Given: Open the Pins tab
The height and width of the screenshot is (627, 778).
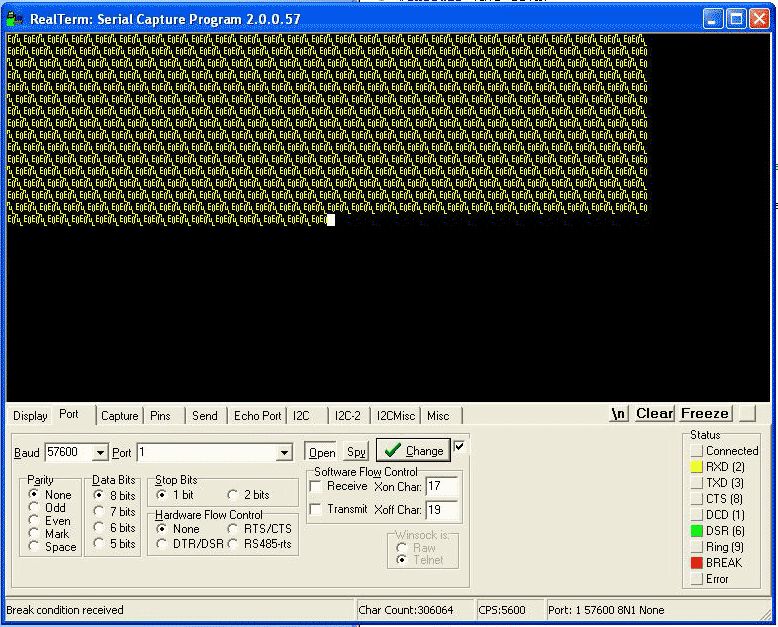Looking at the screenshot, I should coord(160,416).
